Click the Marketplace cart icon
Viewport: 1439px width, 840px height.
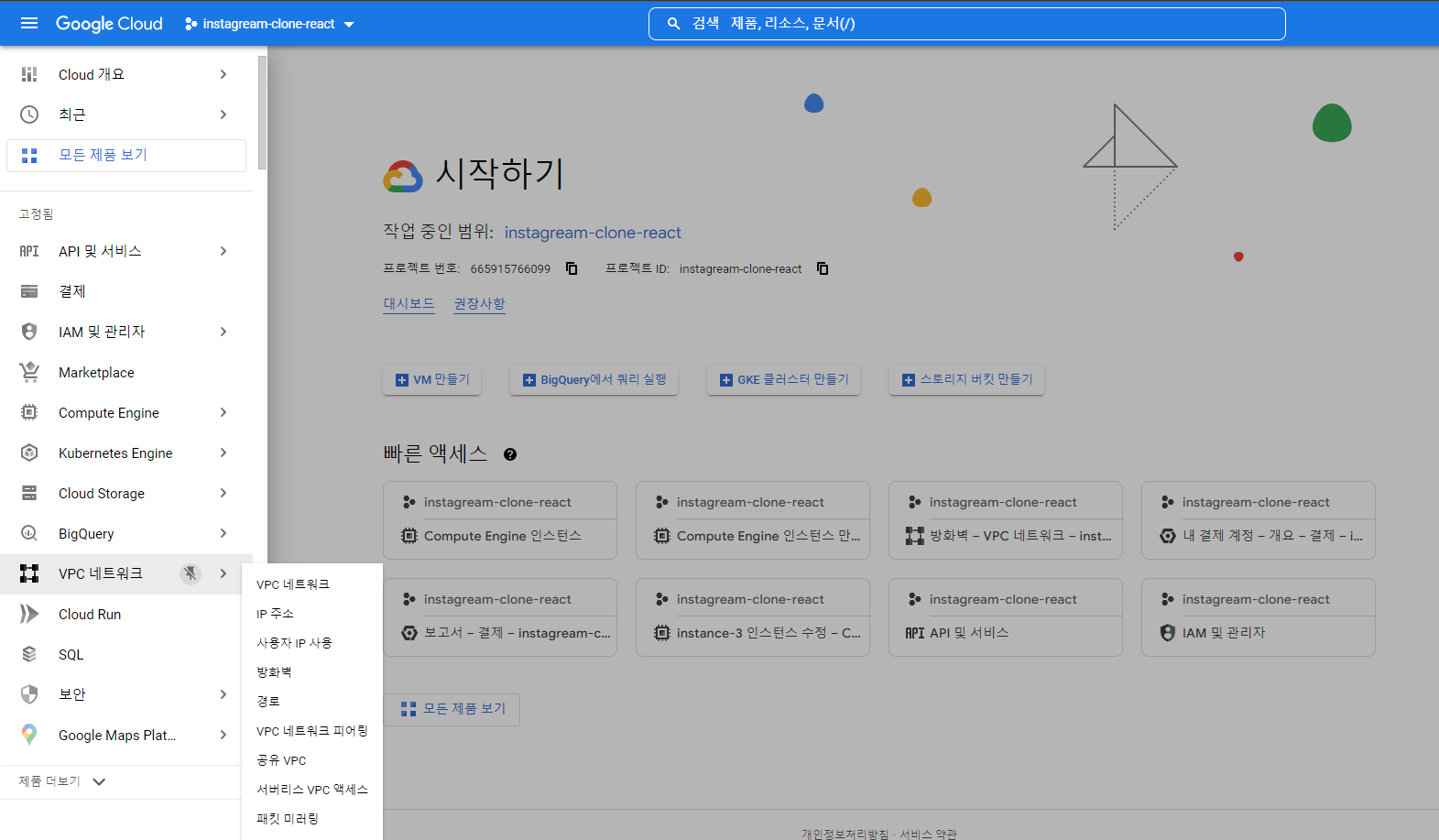[x=29, y=372]
